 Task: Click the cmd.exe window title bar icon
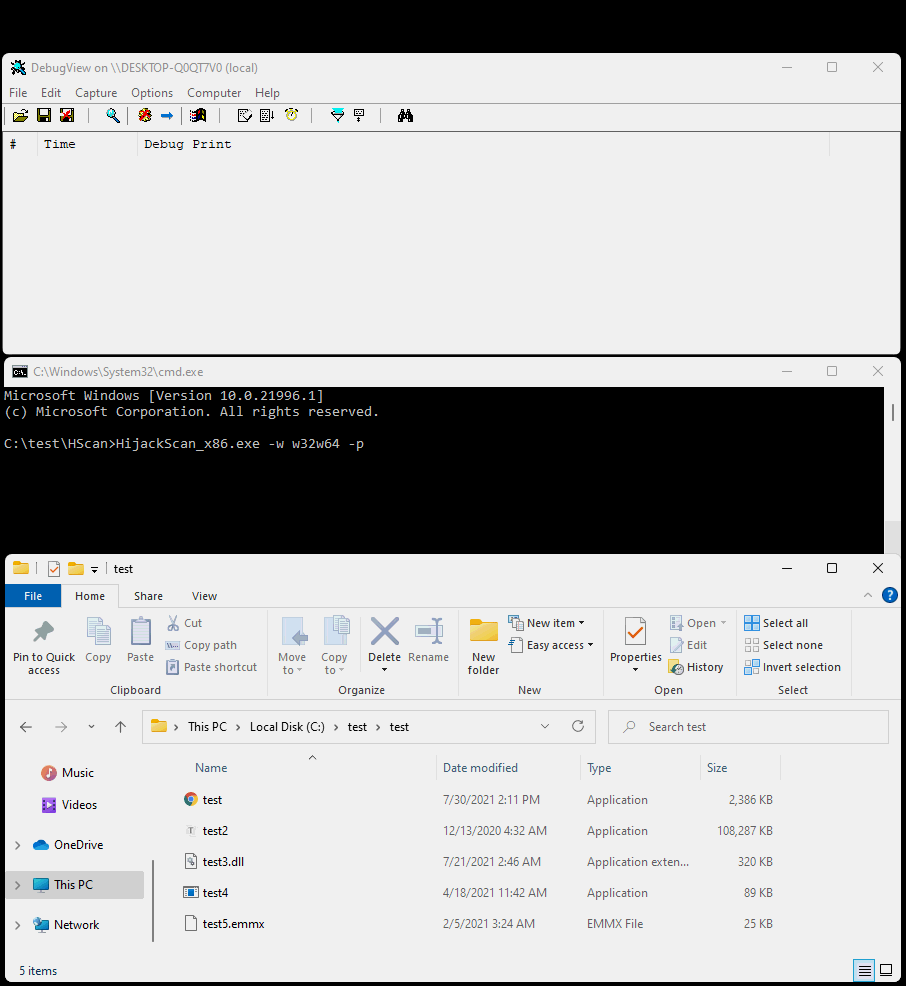(x=20, y=372)
